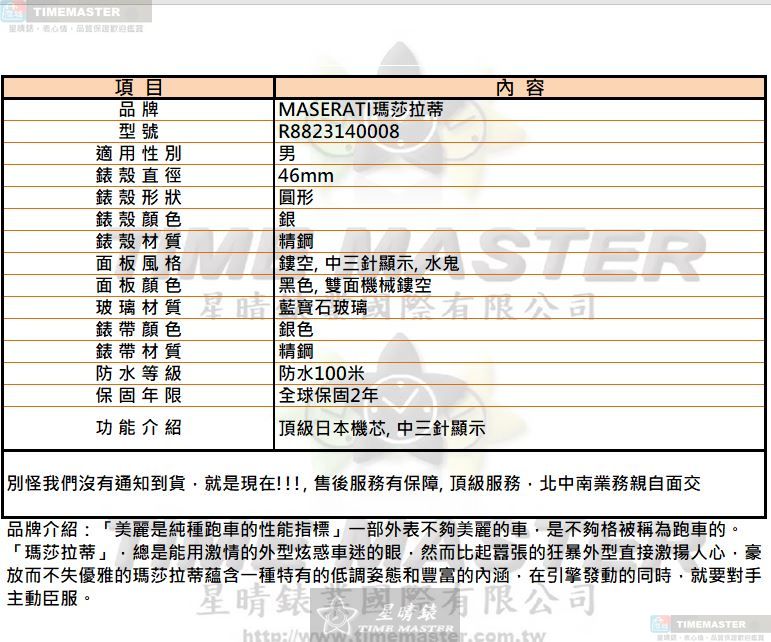Click the 防水100米 value
Image resolution: width=771 pixels, height=642 pixels.
322,374
